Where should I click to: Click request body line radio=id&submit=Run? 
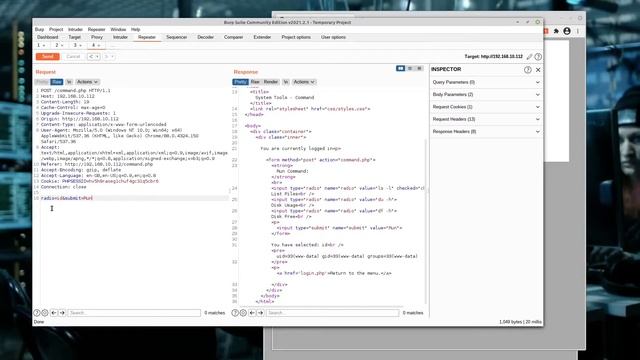(67, 198)
